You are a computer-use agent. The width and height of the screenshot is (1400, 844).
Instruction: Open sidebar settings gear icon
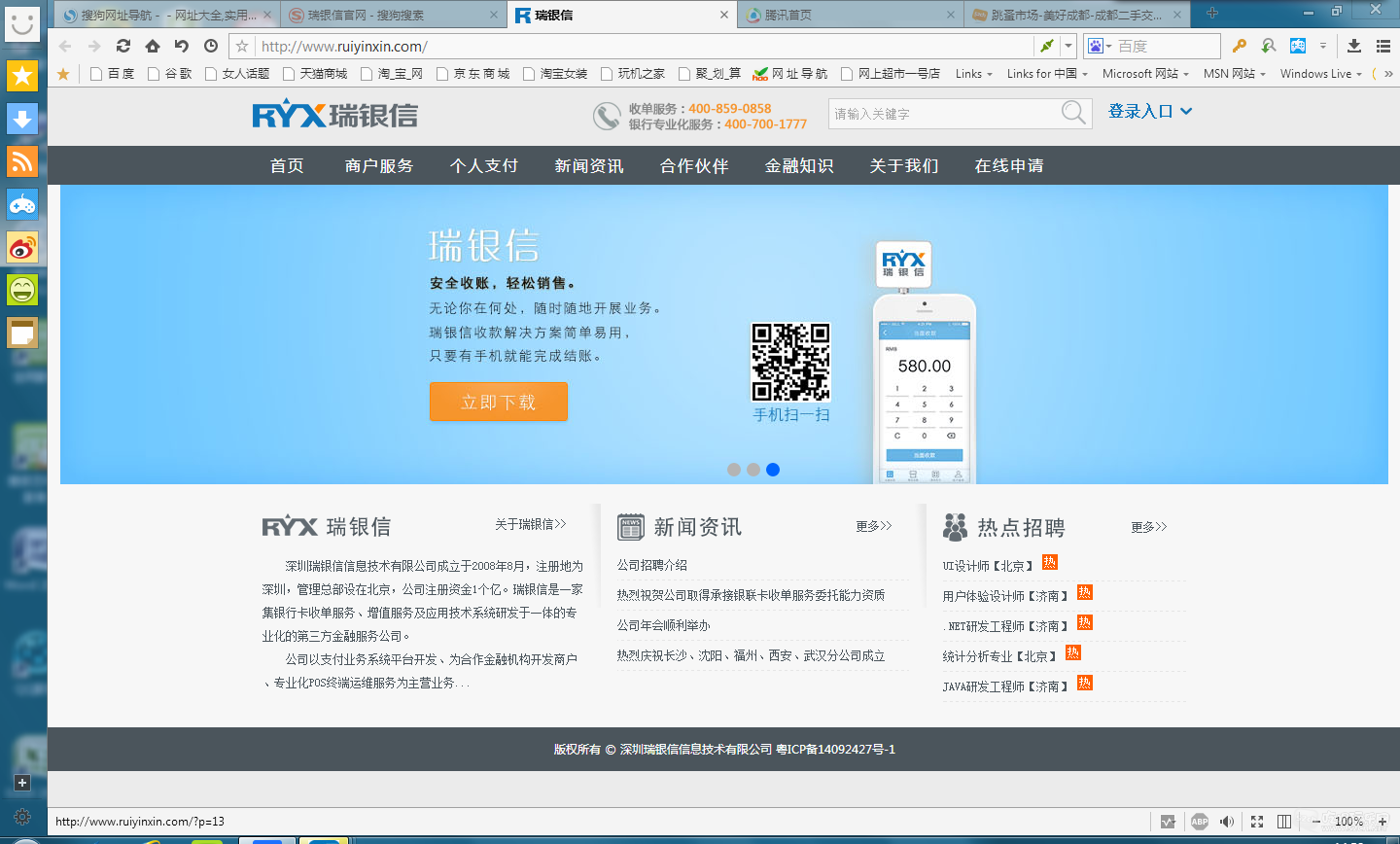click(x=22, y=817)
